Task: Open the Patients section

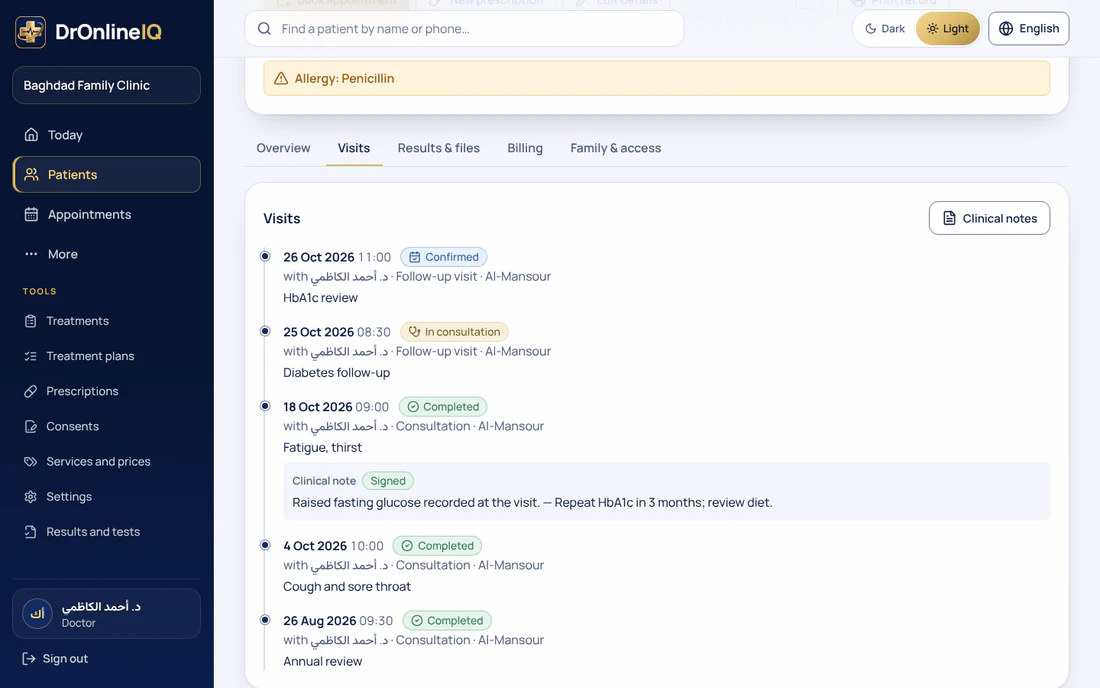Action: (107, 175)
